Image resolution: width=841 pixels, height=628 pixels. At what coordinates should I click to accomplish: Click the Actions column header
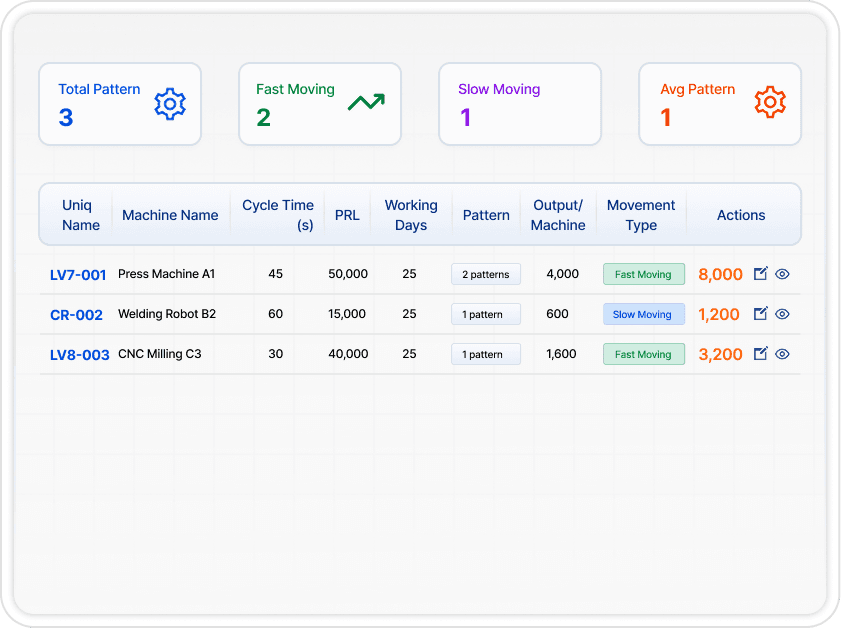[741, 215]
